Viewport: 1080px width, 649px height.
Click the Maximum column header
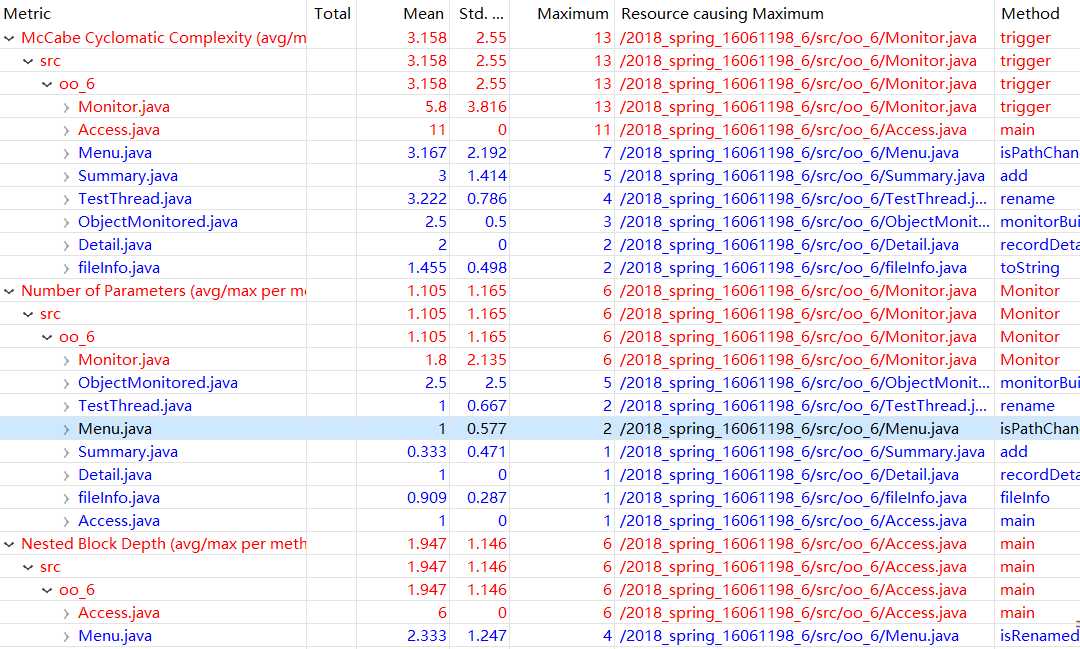coord(572,14)
